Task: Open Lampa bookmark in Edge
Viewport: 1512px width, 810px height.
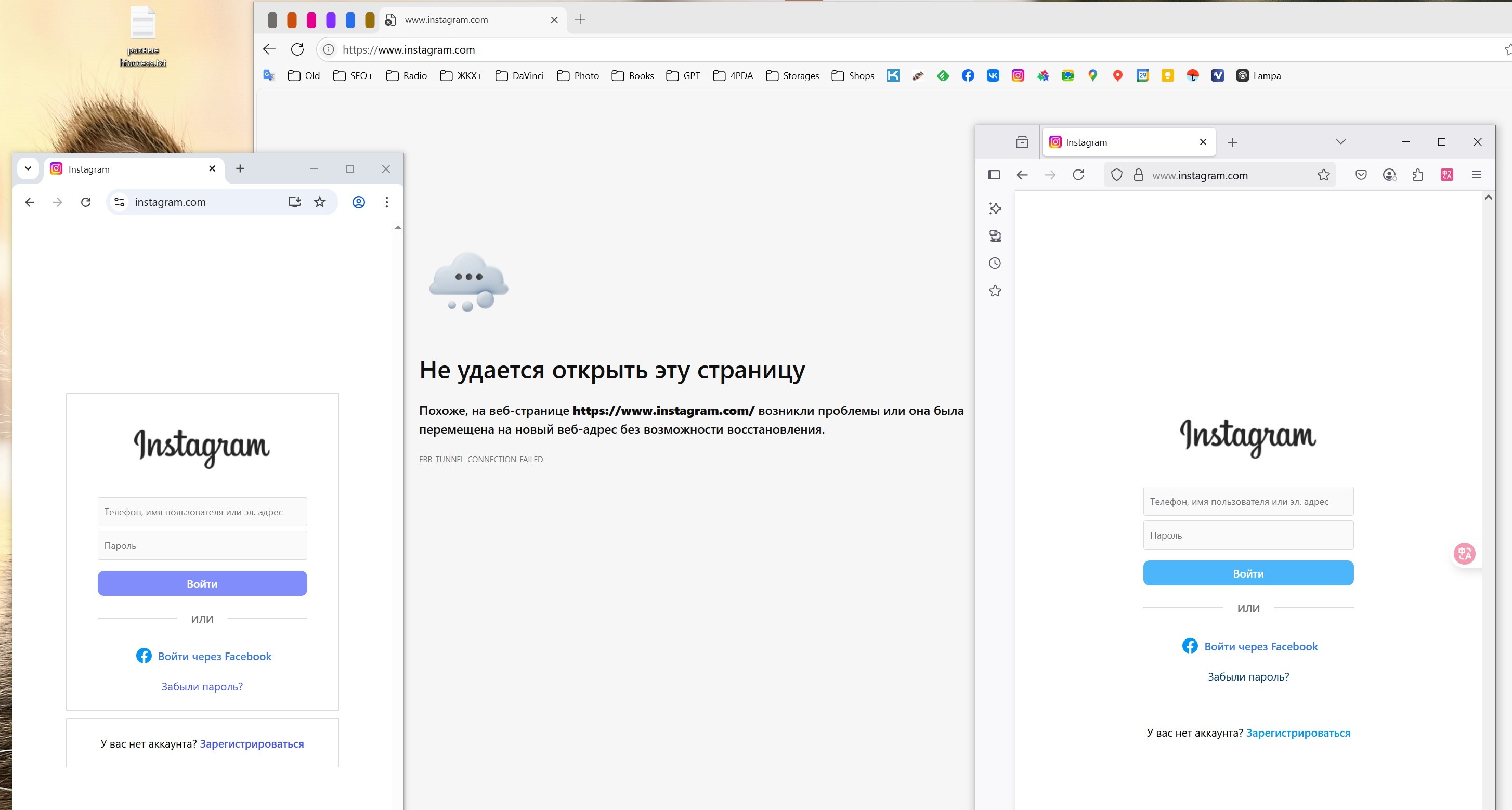Action: click(1258, 76)
